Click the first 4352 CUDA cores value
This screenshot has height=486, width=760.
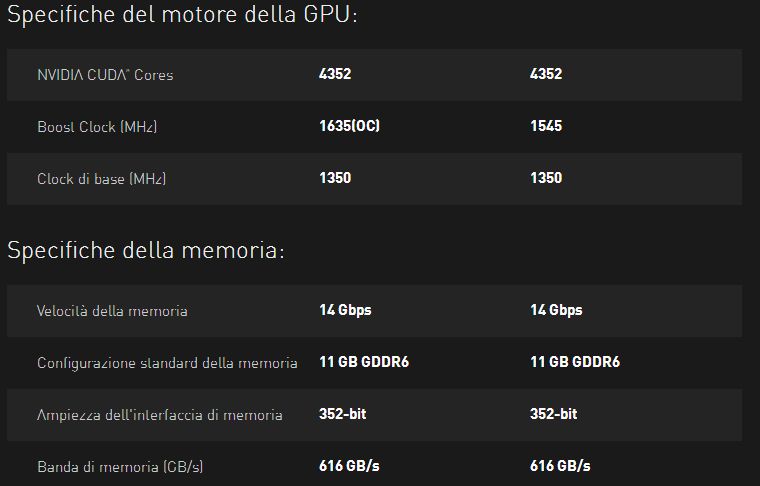[x=335, y=74]
